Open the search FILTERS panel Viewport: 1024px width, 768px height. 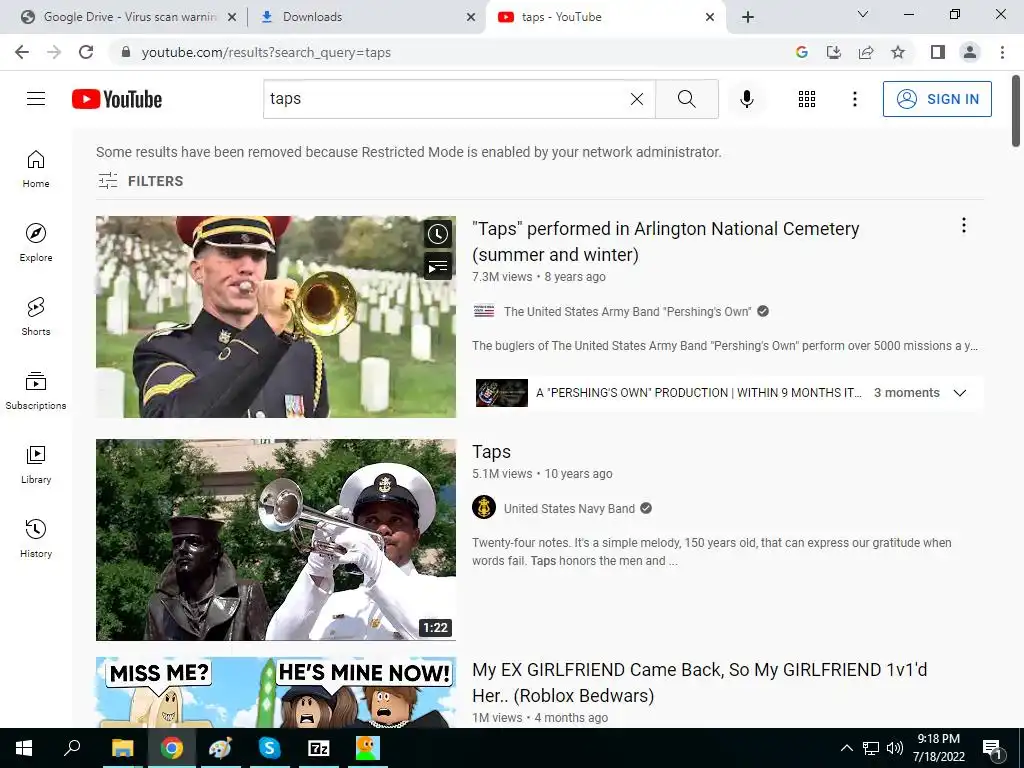[x=140, y=181]
